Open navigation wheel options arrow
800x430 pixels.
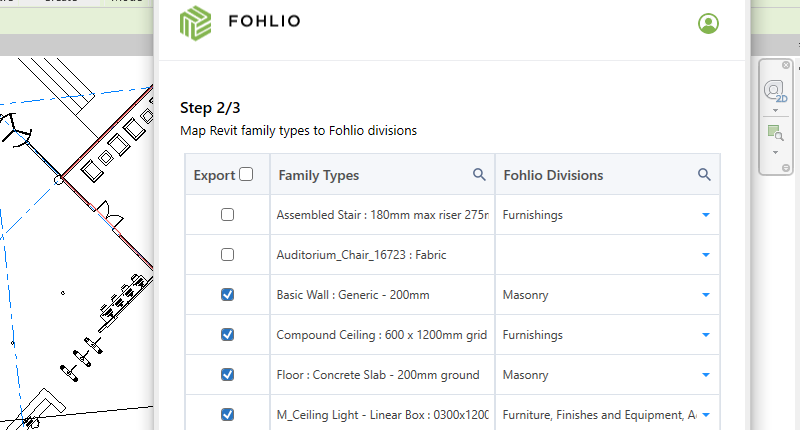coord(776,111)
